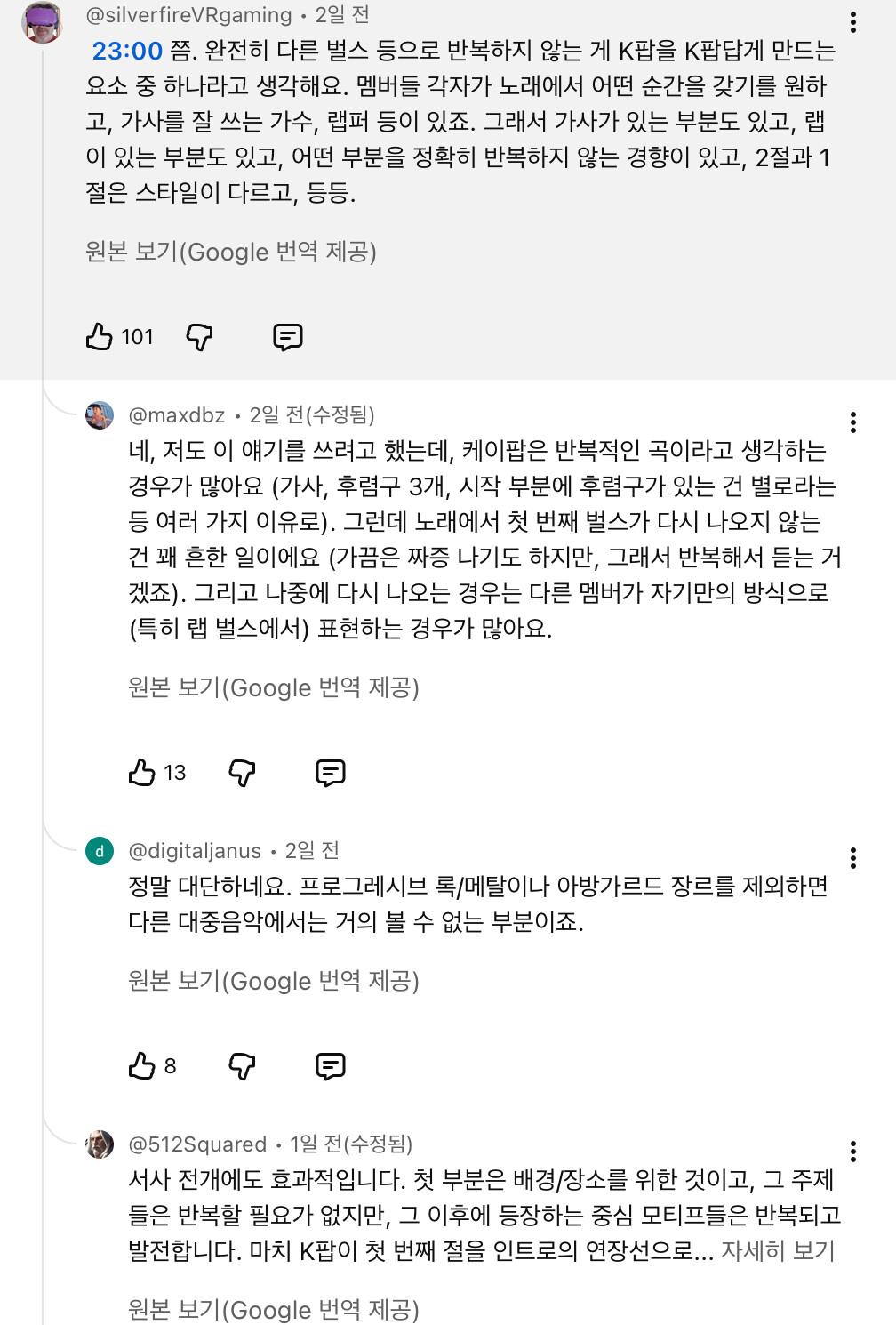
Task: Open more options menu for @512Squared reply
Action: click(x=852, y=1152)
